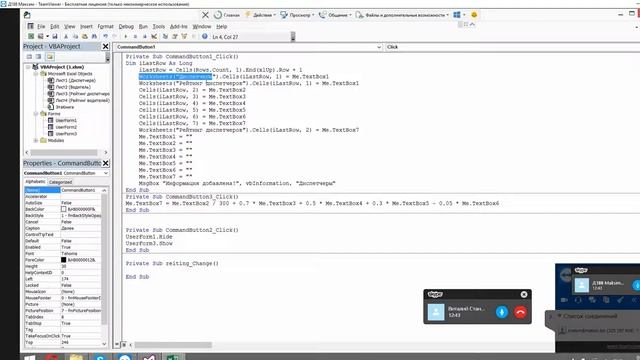Click the Windows Start button on taskbar
Viewport: 640px width, 360px height.
(x=29, y=357)
